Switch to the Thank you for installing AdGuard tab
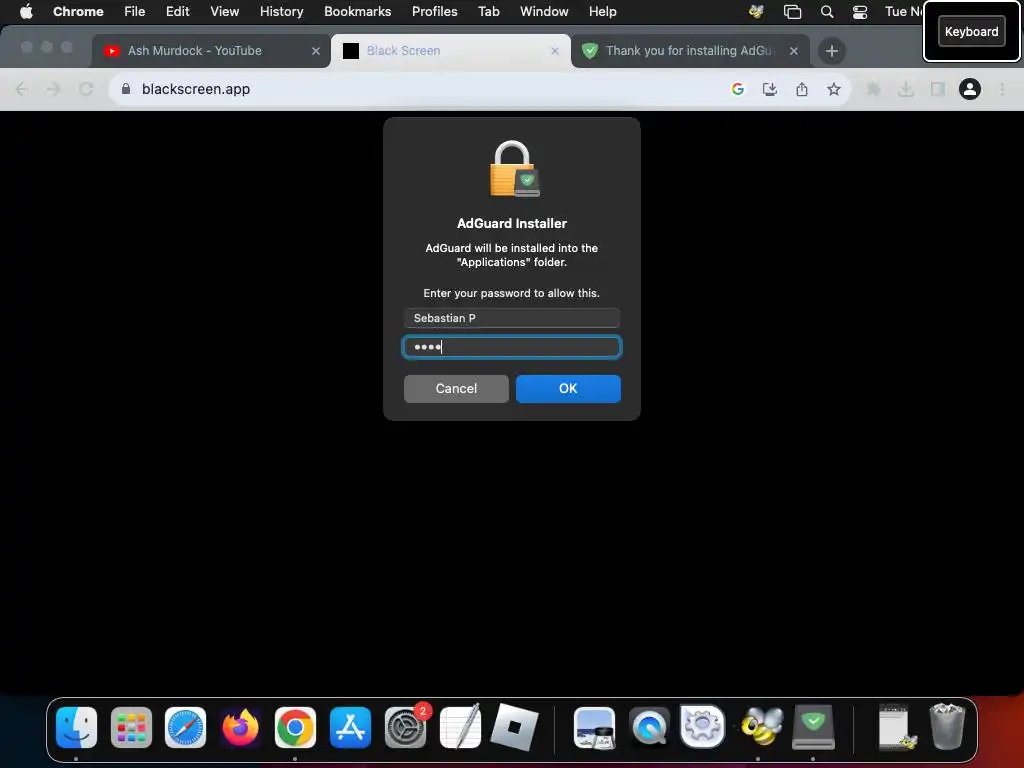This screenshot has width=1024, height=768. tap(689, 50)
